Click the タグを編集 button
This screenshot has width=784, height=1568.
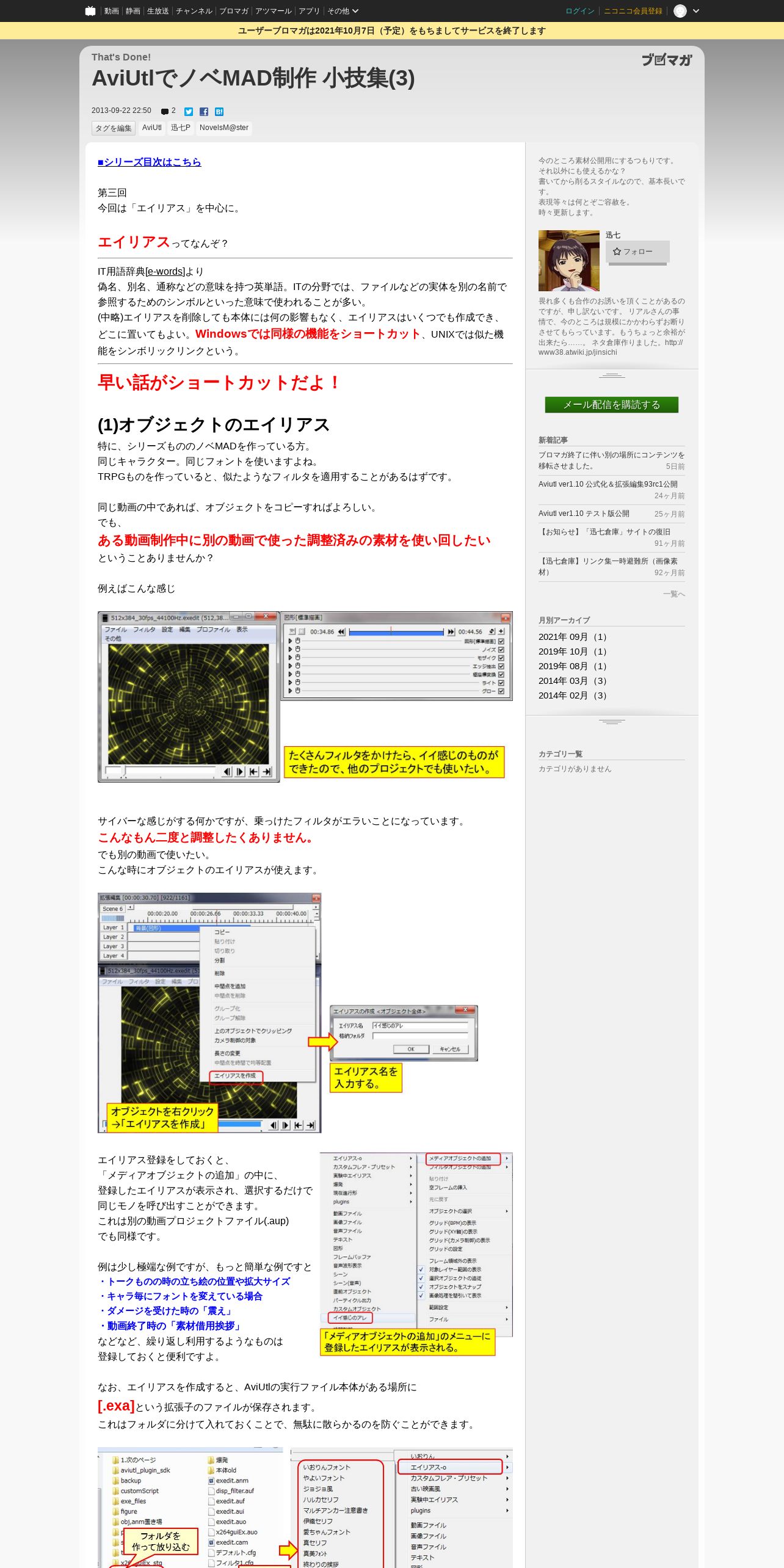click(x=114, y=128)
